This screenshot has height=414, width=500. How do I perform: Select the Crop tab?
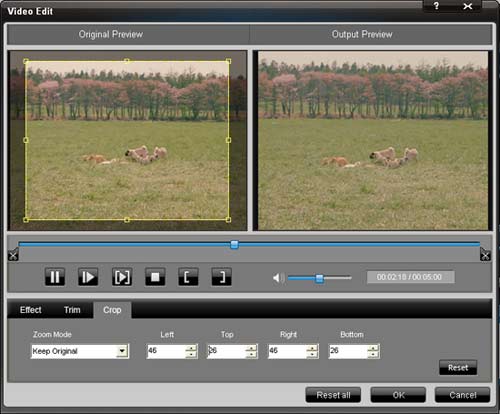(x=112, y=310)
